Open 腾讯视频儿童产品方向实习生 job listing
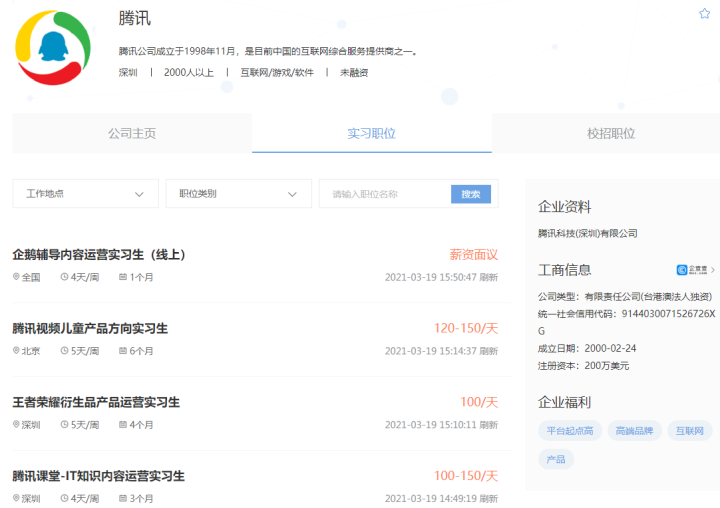 point(90,328)
